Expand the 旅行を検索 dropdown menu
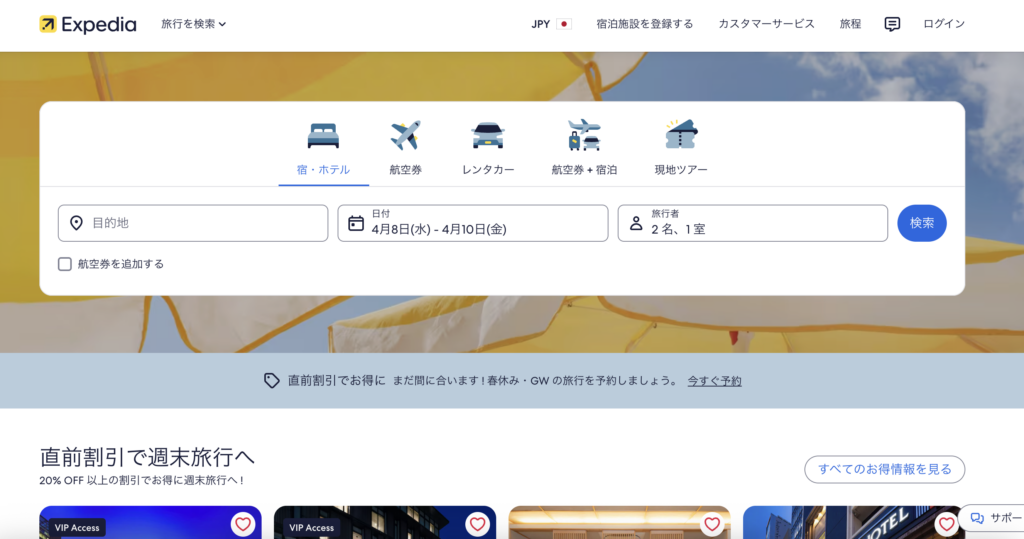Image resolution: width=1024 pixels, height=539 pixels. (x=194, y=24)
